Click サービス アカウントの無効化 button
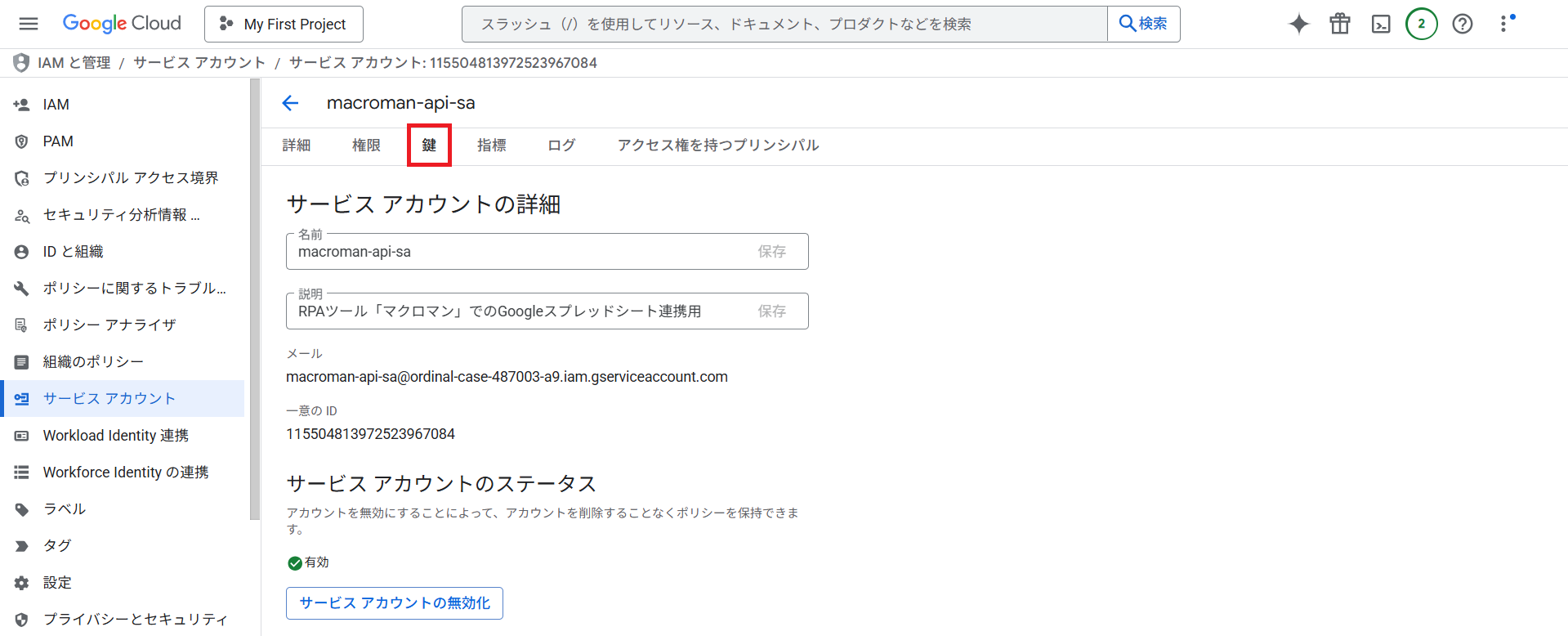The height and width of the screenshot is (636, 1568). (395, 603)
